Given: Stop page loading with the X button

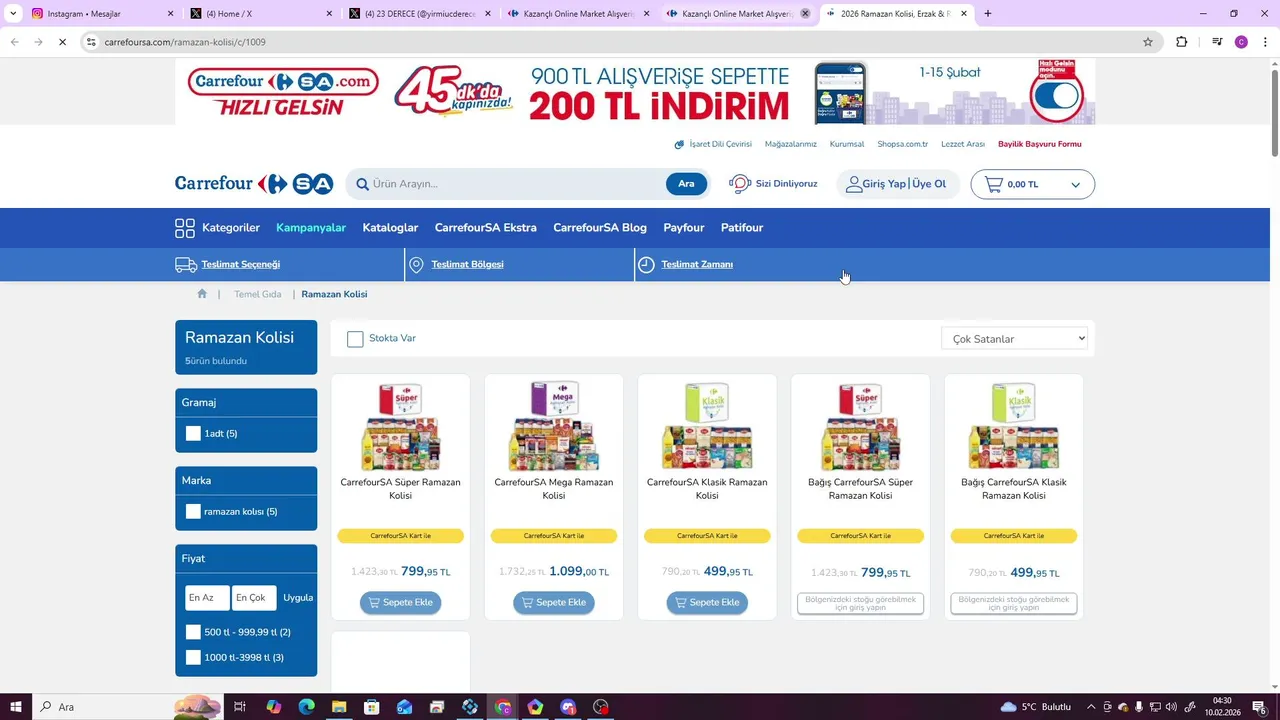Looking at the screenshot, I should click(x=62, y=42).
